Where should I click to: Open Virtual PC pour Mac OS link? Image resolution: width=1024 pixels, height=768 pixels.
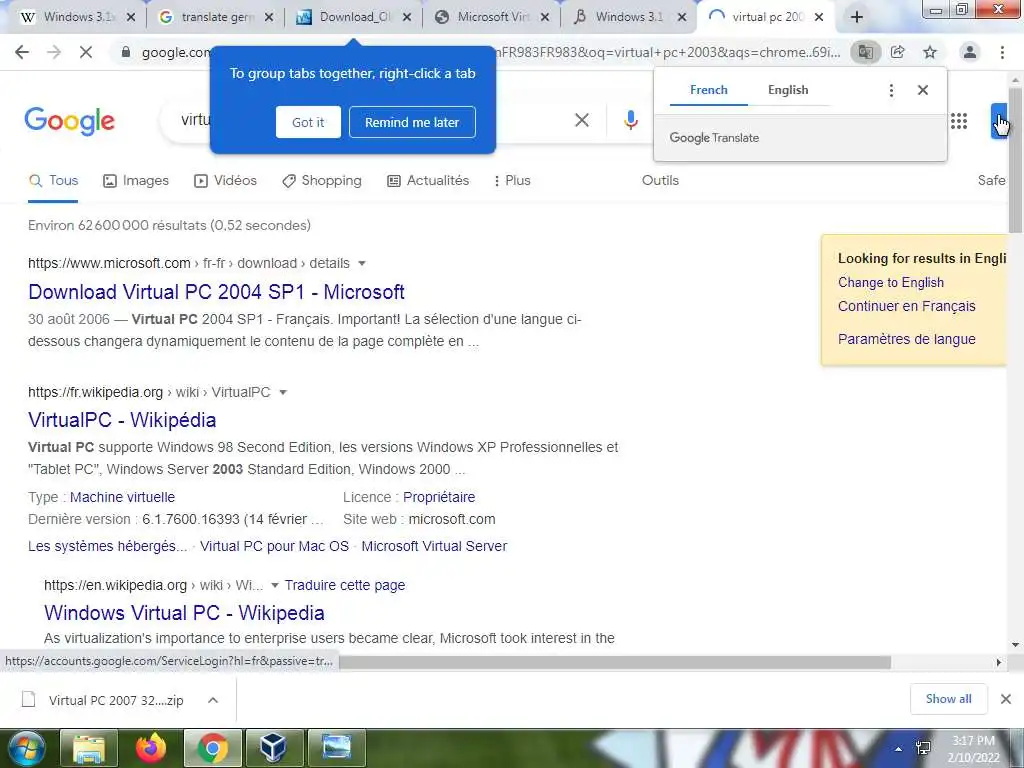pyautogui.click(x=274, y=546)
